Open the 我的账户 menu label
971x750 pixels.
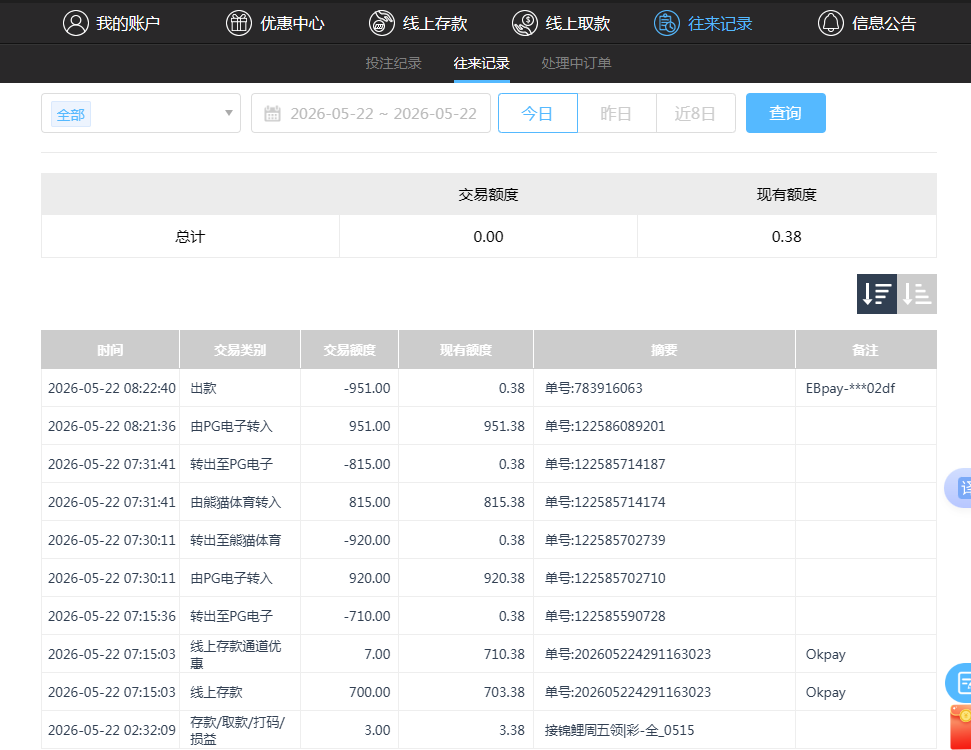coord(128,24)
